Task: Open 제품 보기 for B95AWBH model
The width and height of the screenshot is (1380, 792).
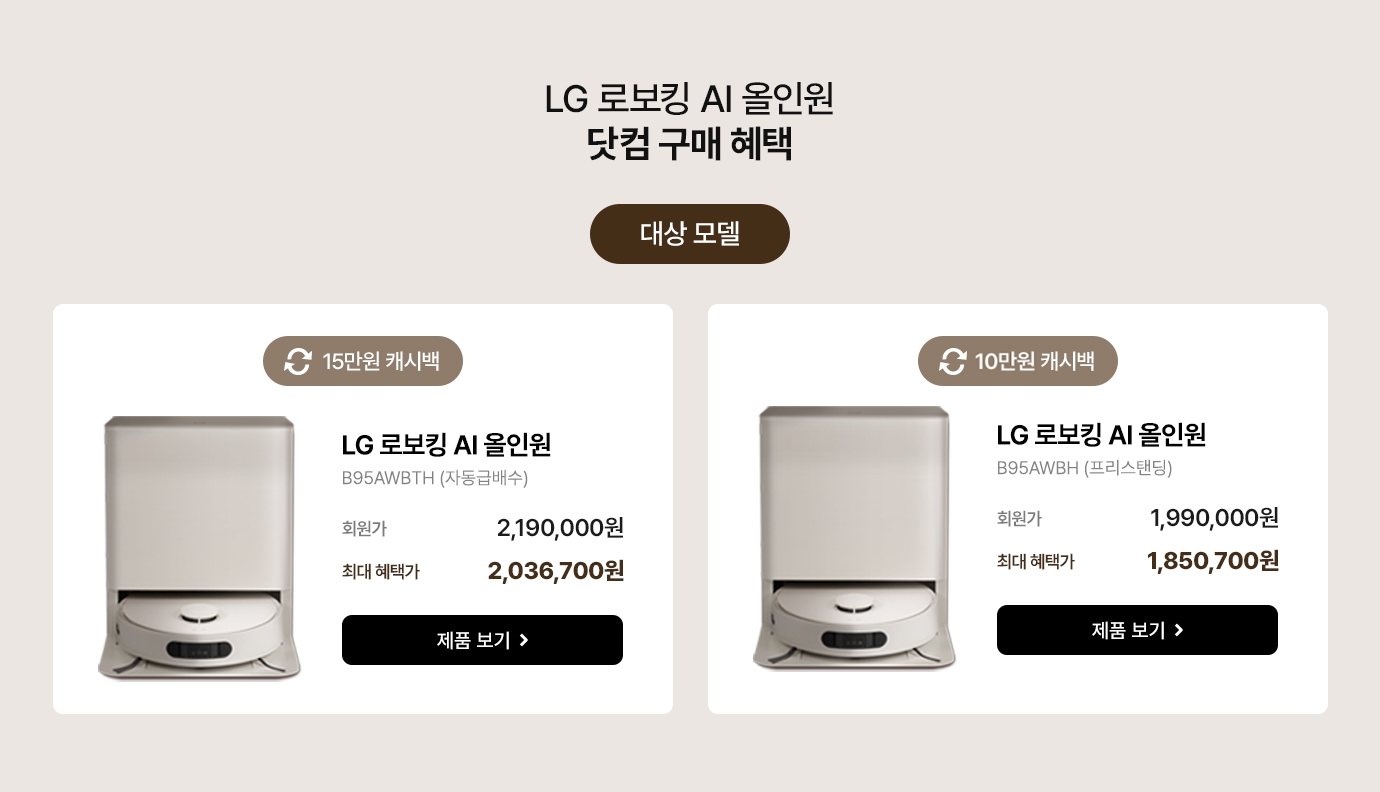Action: [1137, 630]
